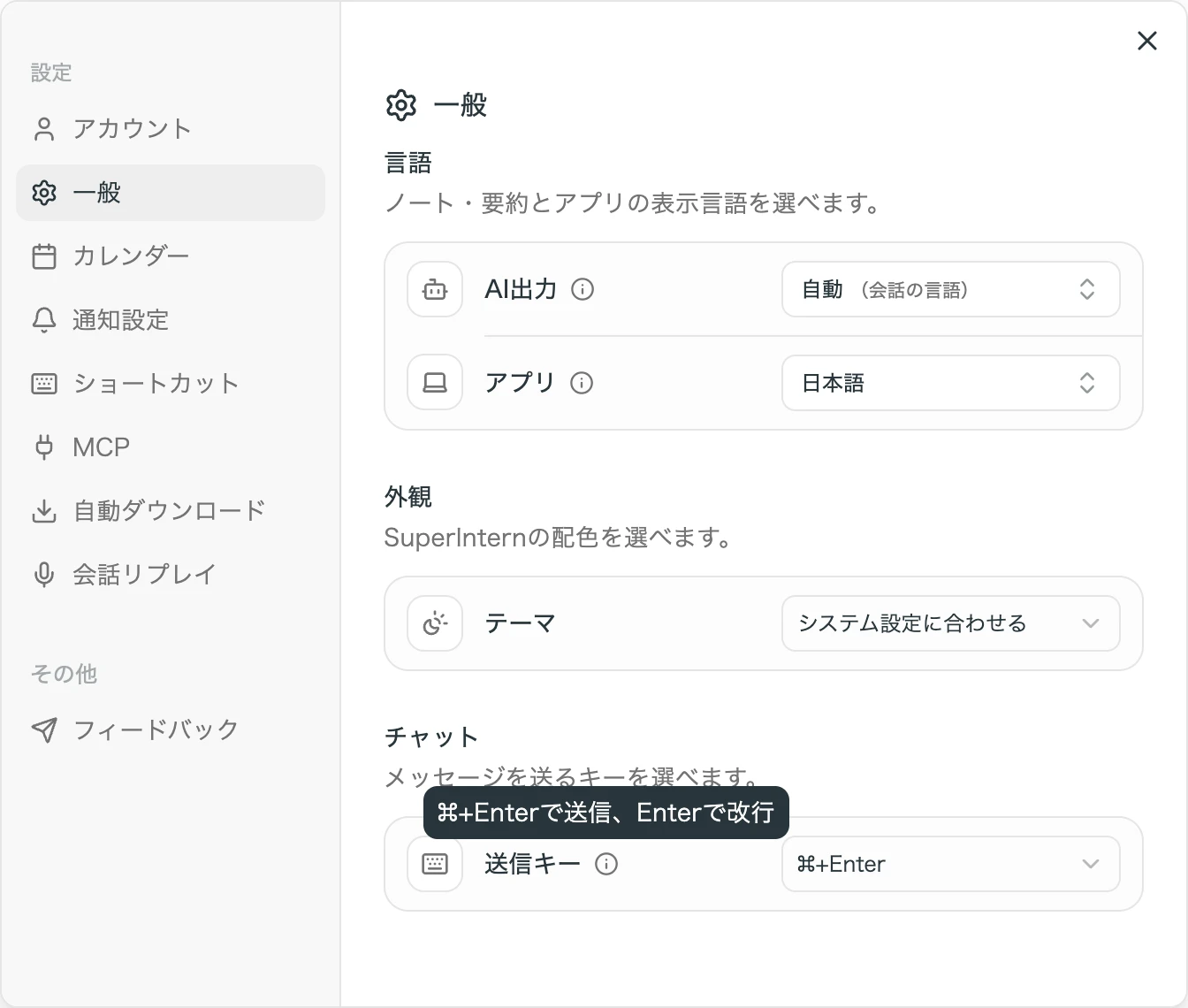Open the 送信キー dropdown showing ⌘+Enter
Screen dimensions: 1188x1008
click(x=951, y=864)
